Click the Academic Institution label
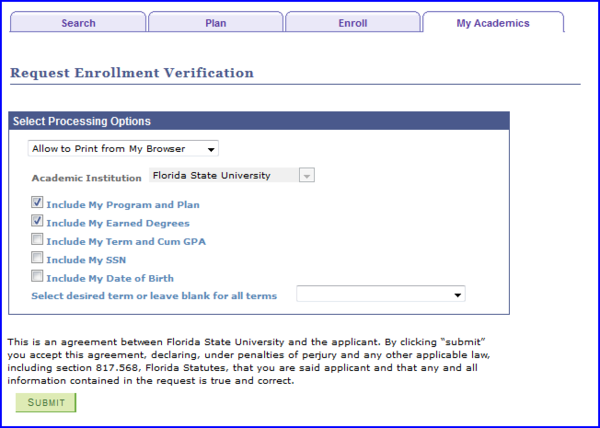Viewport: 600px width, 428px height. click(86, 178)
